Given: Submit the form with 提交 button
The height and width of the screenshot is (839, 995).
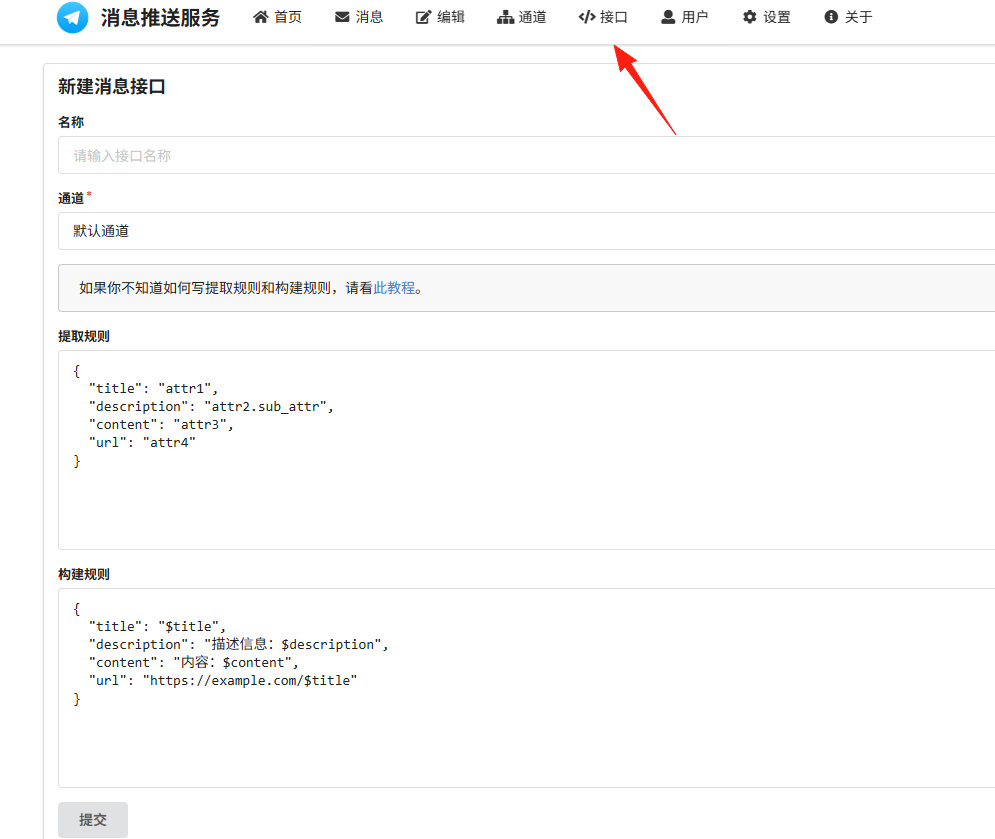Looking at the screenshot, I should pyautogui.click(x=93, y=819).
